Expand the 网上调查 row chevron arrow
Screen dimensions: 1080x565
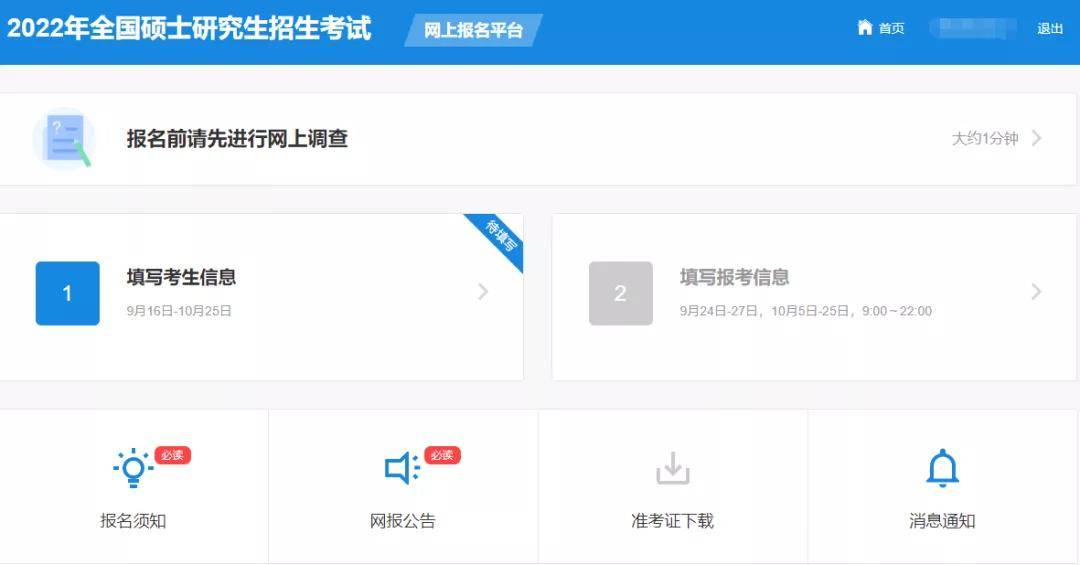coord(1037,138)
